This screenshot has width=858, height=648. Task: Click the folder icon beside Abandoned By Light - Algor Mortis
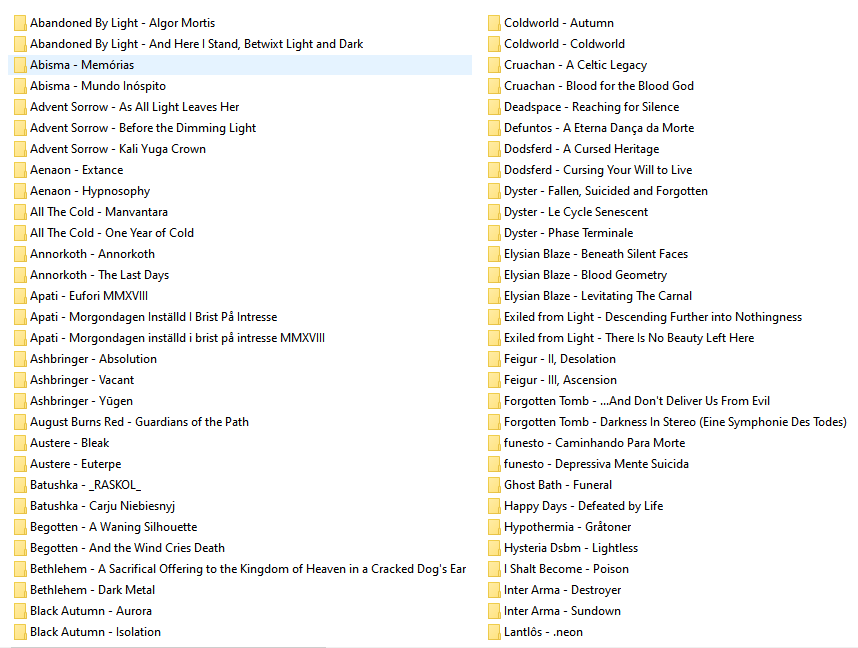click(x=20, y=23)
